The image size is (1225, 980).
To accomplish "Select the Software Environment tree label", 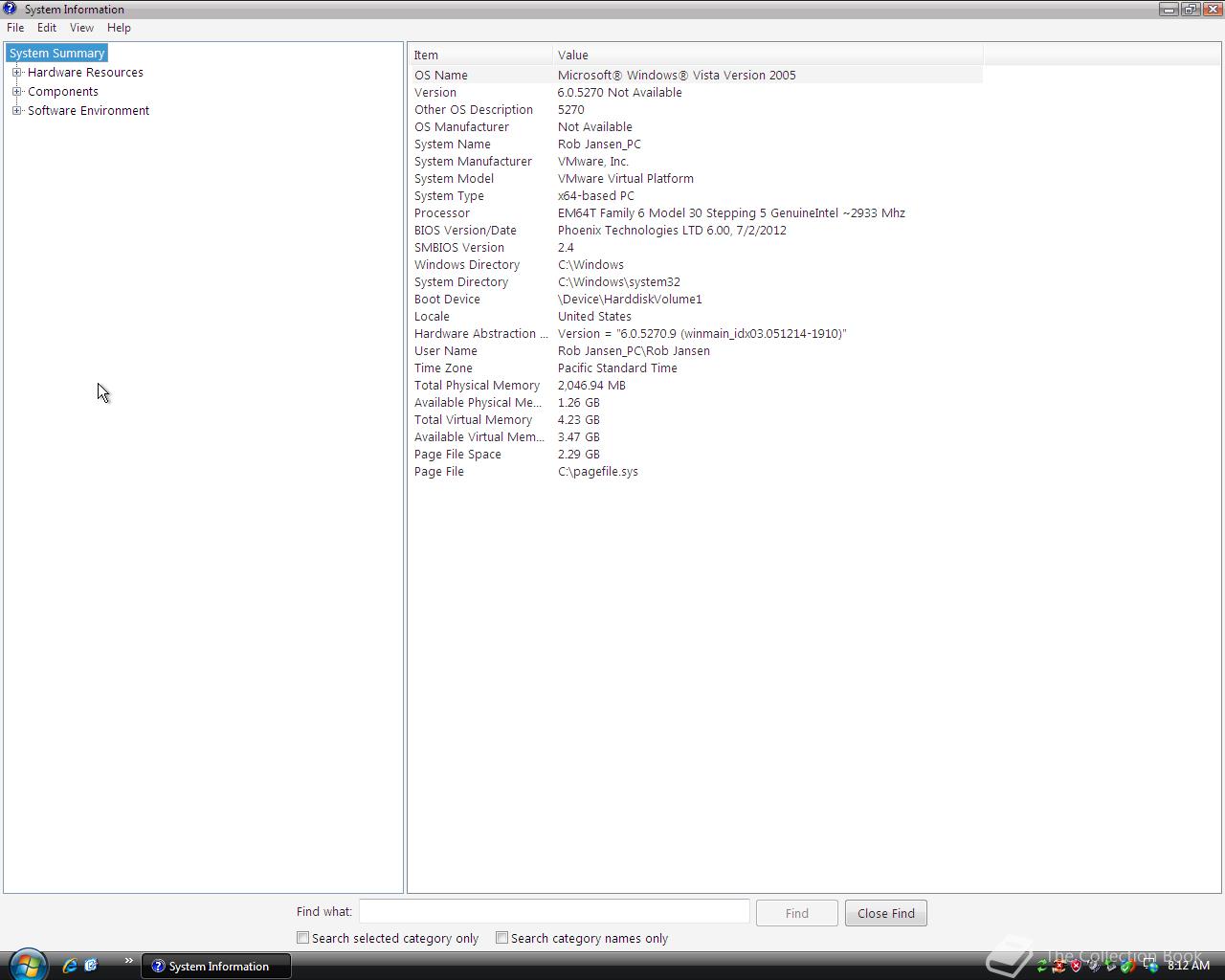I will point(88,111).
